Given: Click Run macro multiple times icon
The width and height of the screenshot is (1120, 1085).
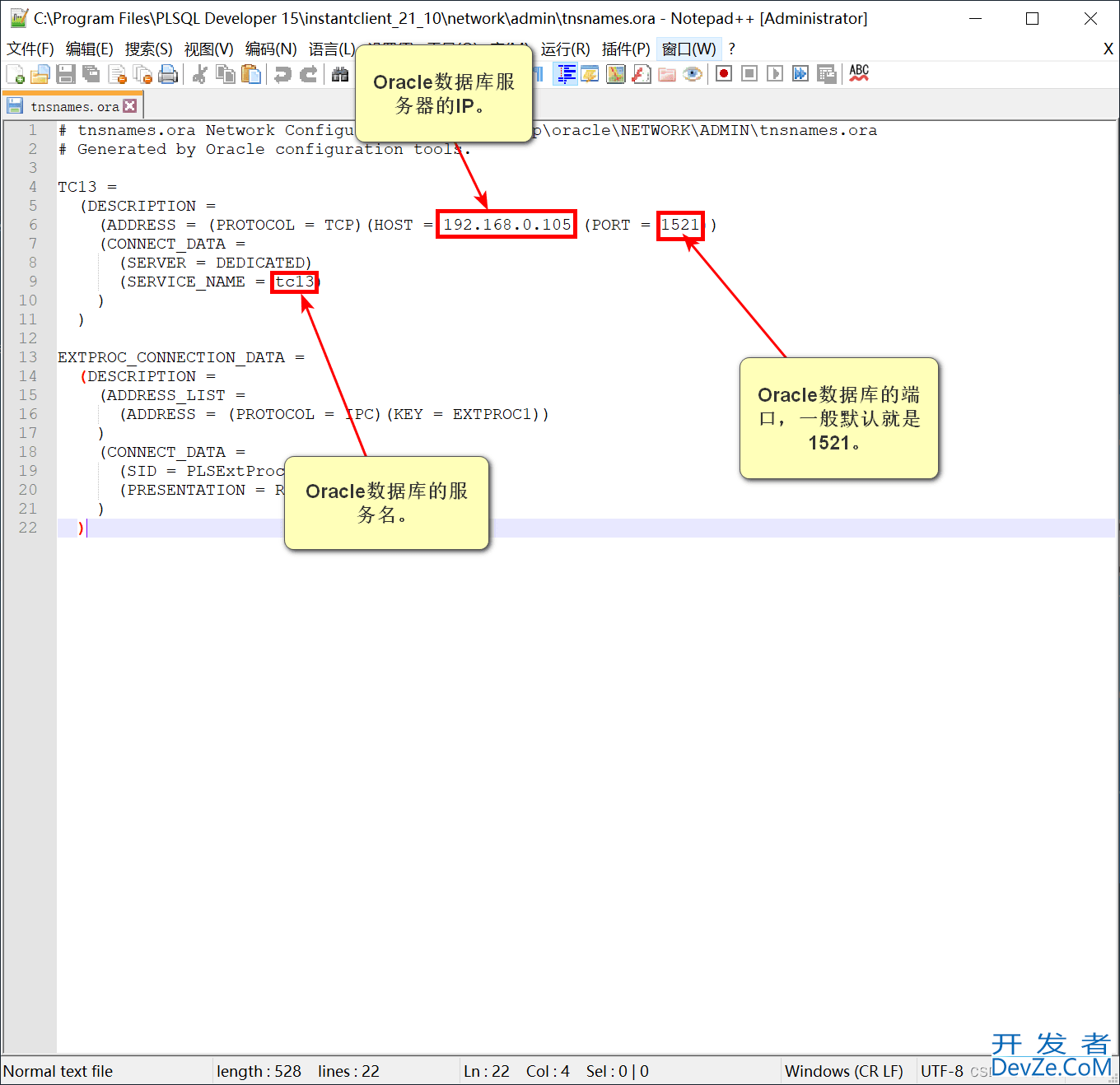Looking at the screenshot, I should pyautogui.click(x=800, y=74).
